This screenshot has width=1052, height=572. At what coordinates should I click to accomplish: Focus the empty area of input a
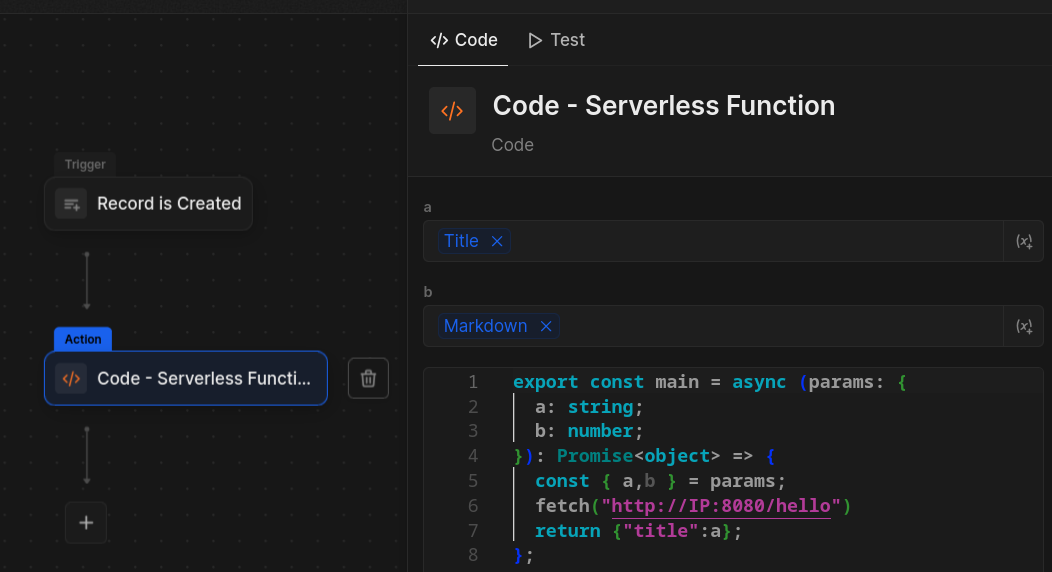[x=750, y=241]
